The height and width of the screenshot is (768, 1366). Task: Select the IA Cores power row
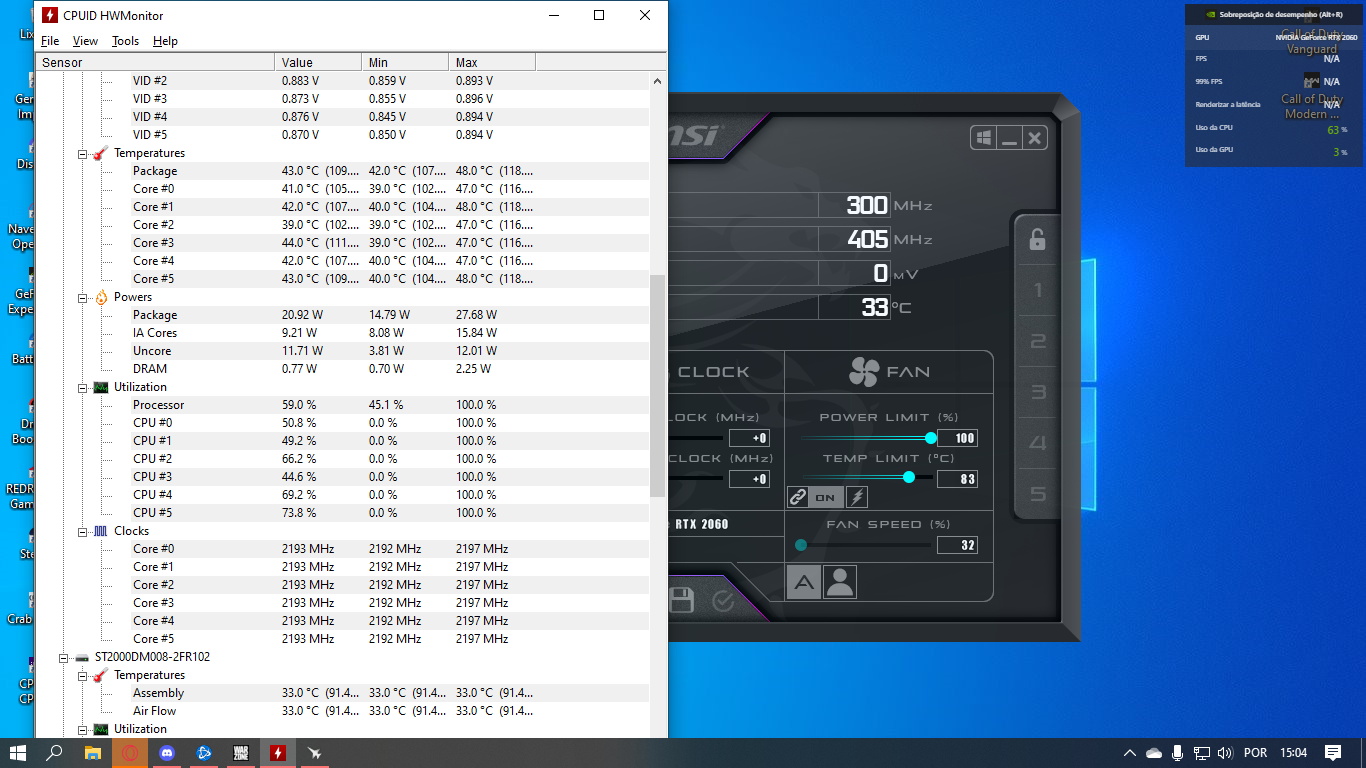point(342,333)
